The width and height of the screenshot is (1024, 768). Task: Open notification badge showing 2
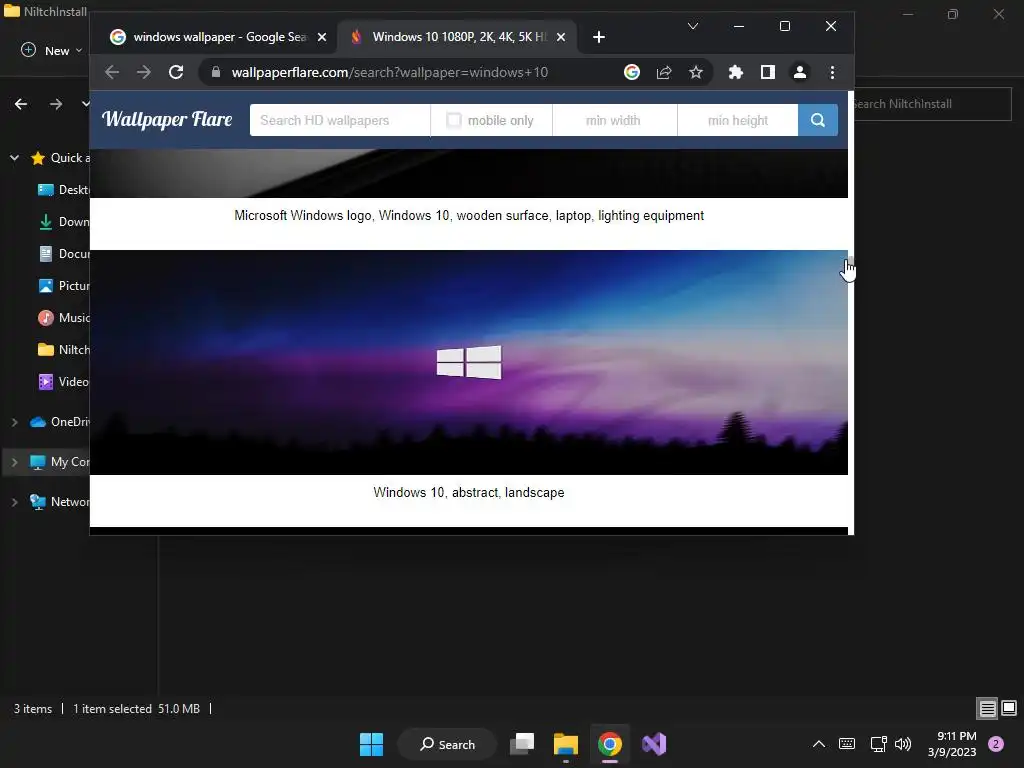[x=995, y=744]
